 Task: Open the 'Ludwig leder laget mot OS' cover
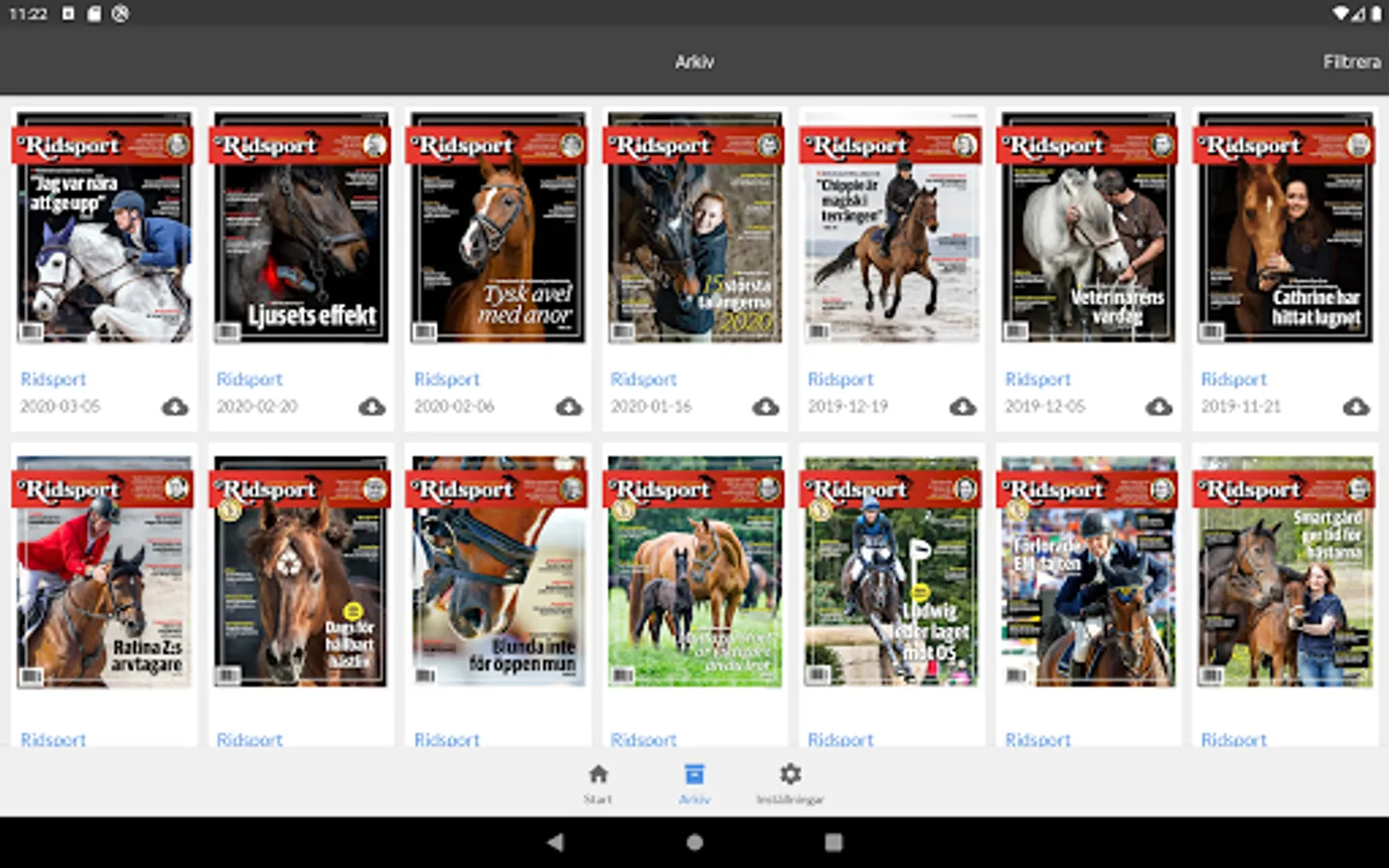(x=891, y=573)
